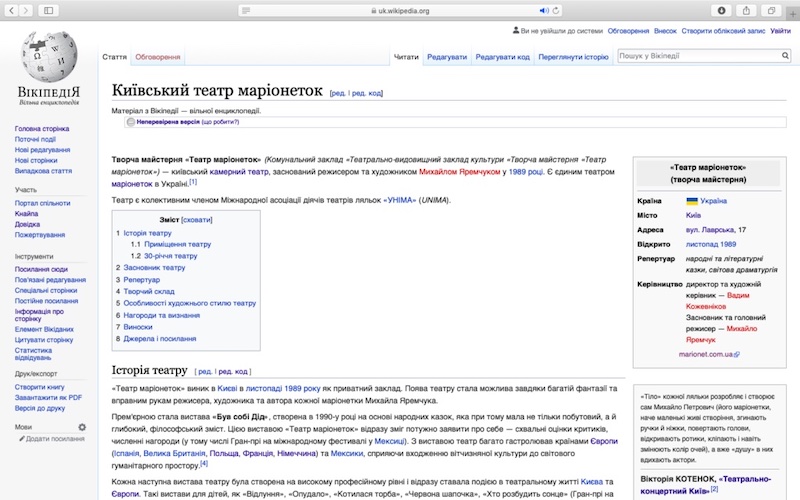Open language settings gear icon
The image size is (800, 500).
click(82, 427)
